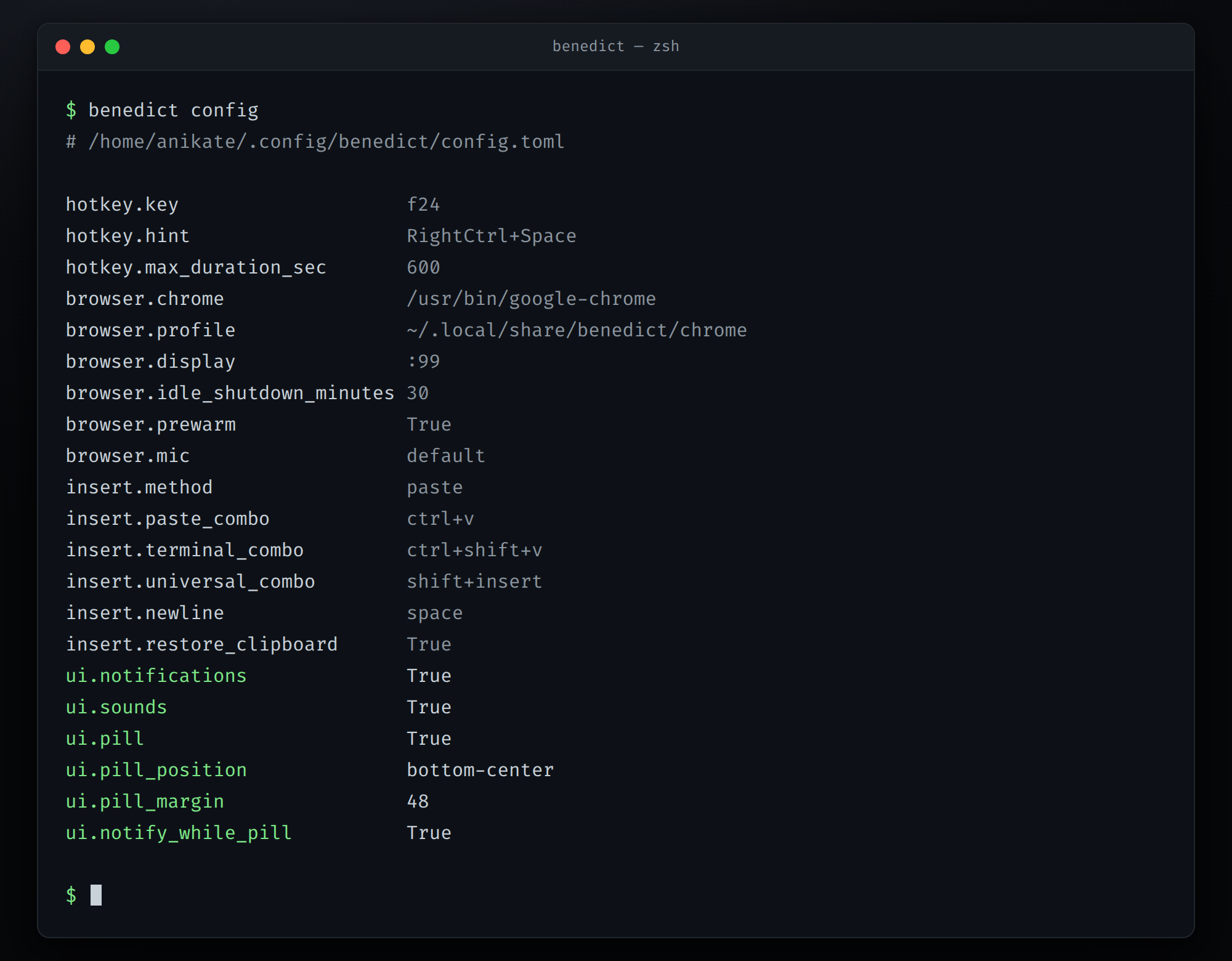The width and height of the screenshot is (1232, 961).
Task: Select the '600' duration value
Action: point(423,267)
